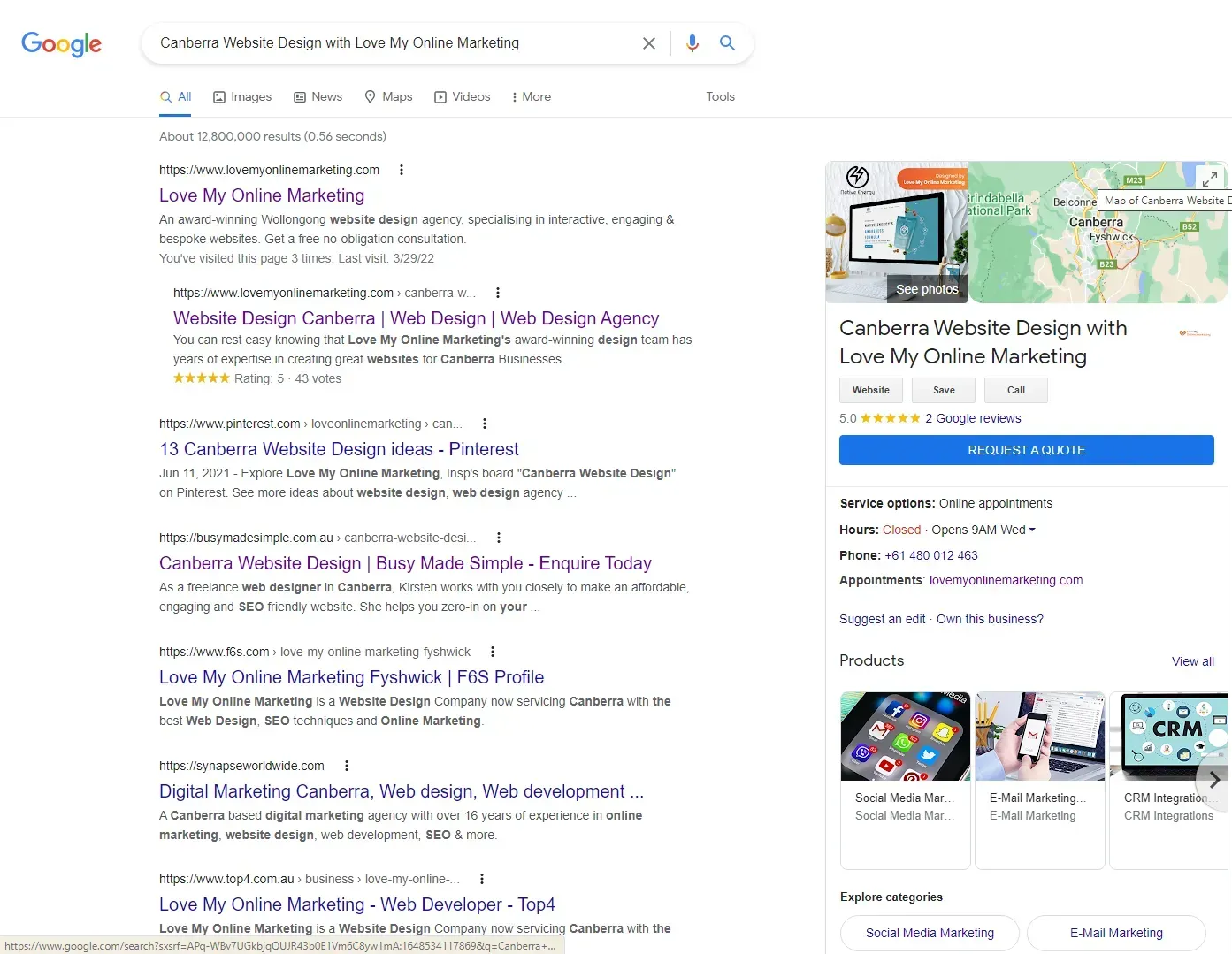Image resolution: width=1232 pixels, height=954 pixels.
Task: Open the E-Mail Marketing product card
Action: [x=1040, y=780]
